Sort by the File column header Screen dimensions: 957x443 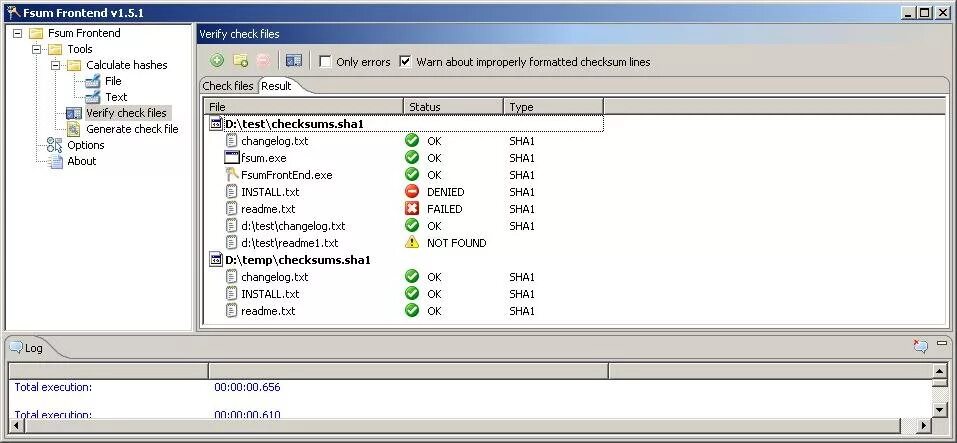(x=303, y=107)
